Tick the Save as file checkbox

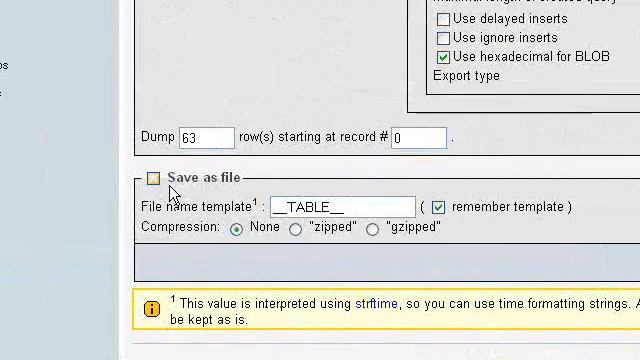click(153, 178)
